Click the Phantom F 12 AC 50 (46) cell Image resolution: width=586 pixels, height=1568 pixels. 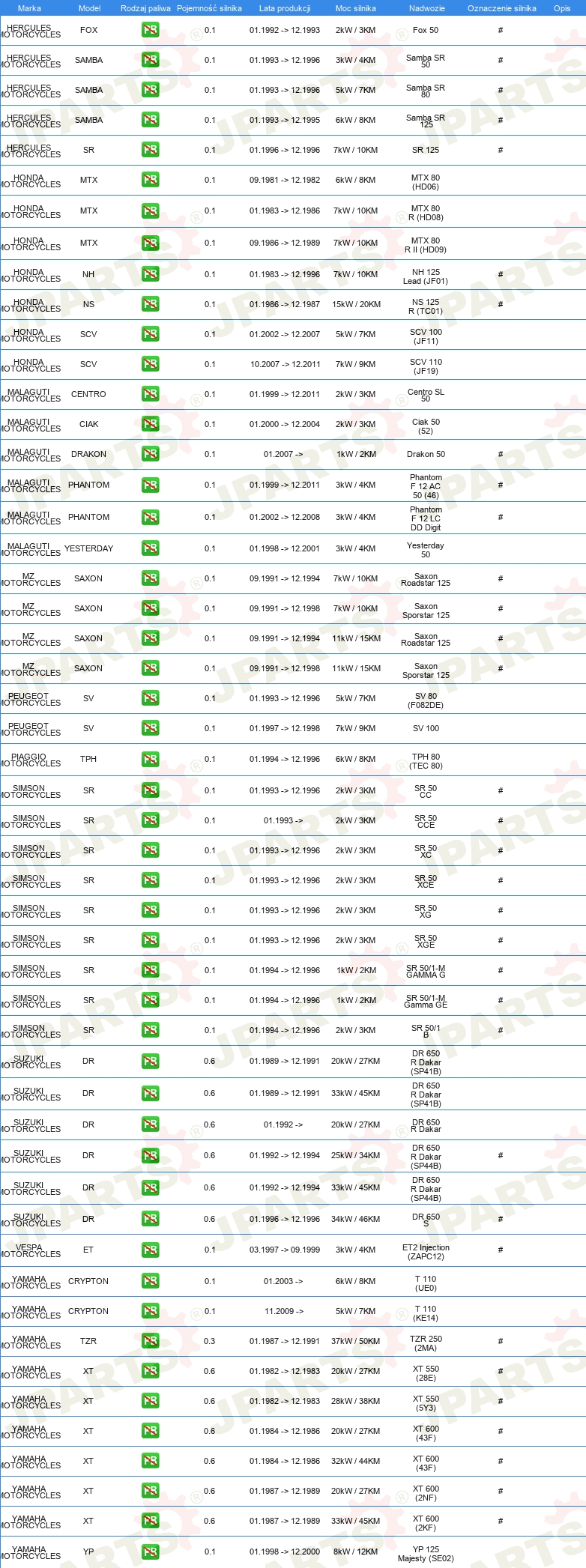pos(426,486)
